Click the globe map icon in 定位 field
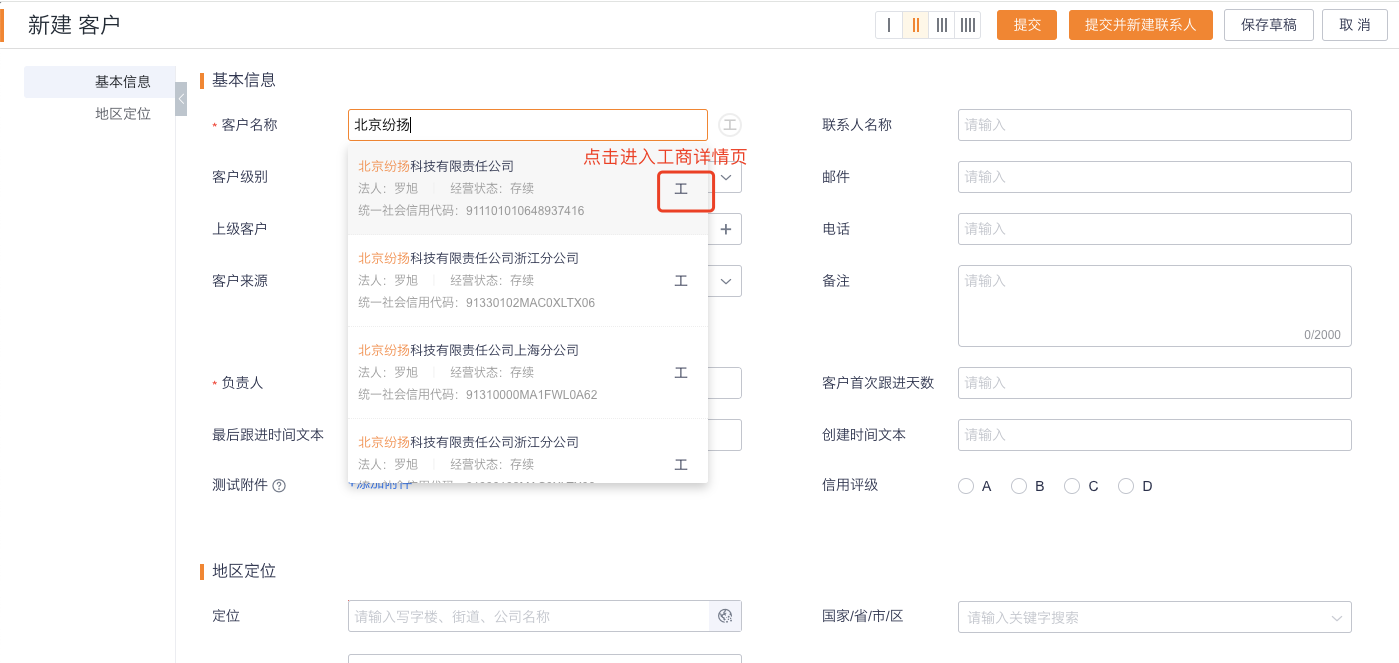 coord(726,617)
